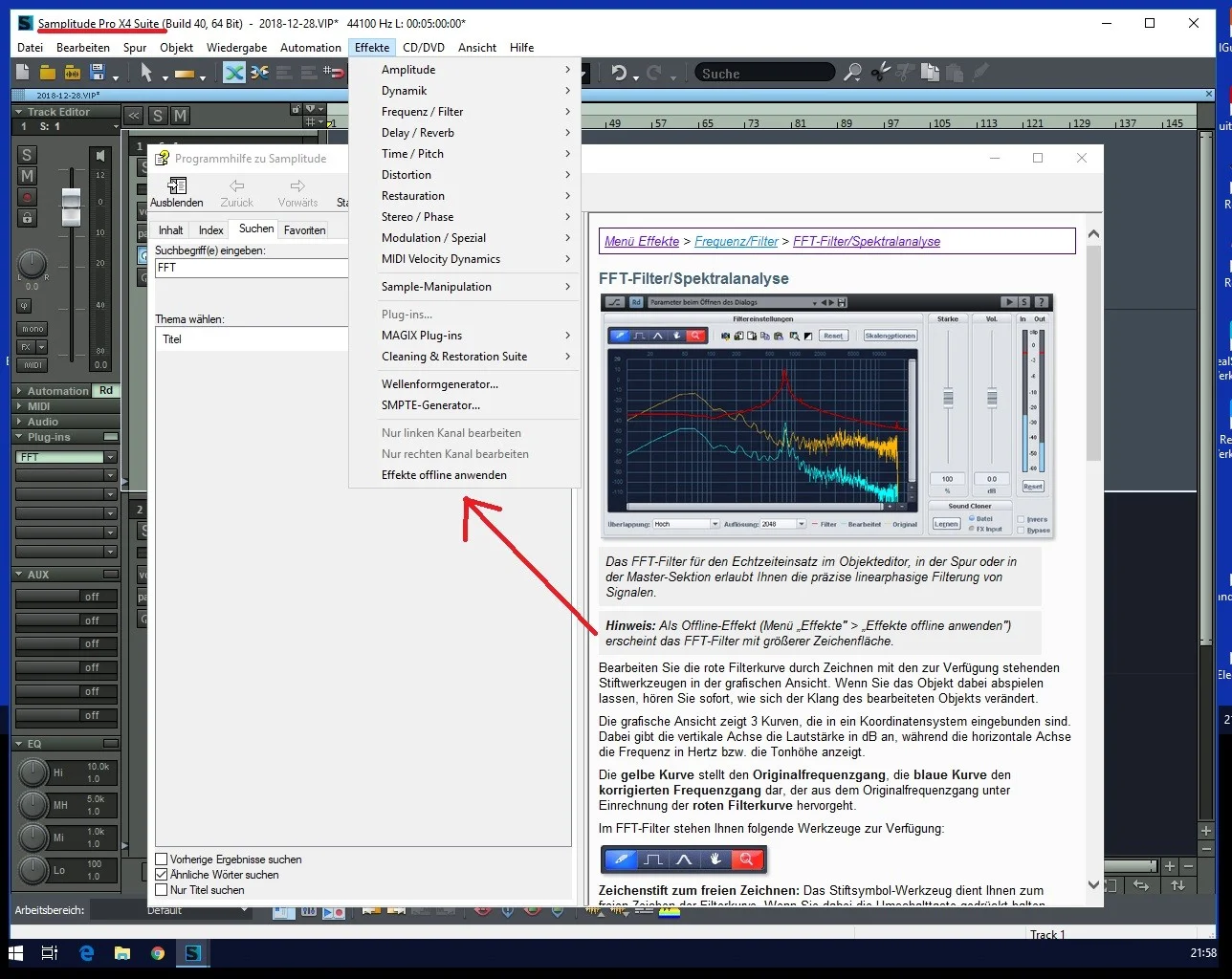This screenshot has height=979, width=1232.
Task: Open Chrome from the Windows taskbar
Action: click(x=157, y=953)
